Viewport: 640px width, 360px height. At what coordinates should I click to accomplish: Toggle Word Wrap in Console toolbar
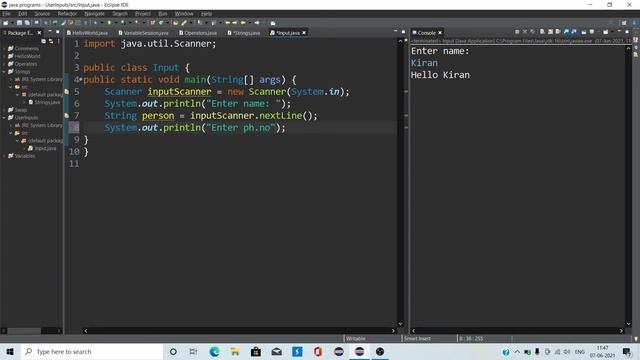point(558,32)
